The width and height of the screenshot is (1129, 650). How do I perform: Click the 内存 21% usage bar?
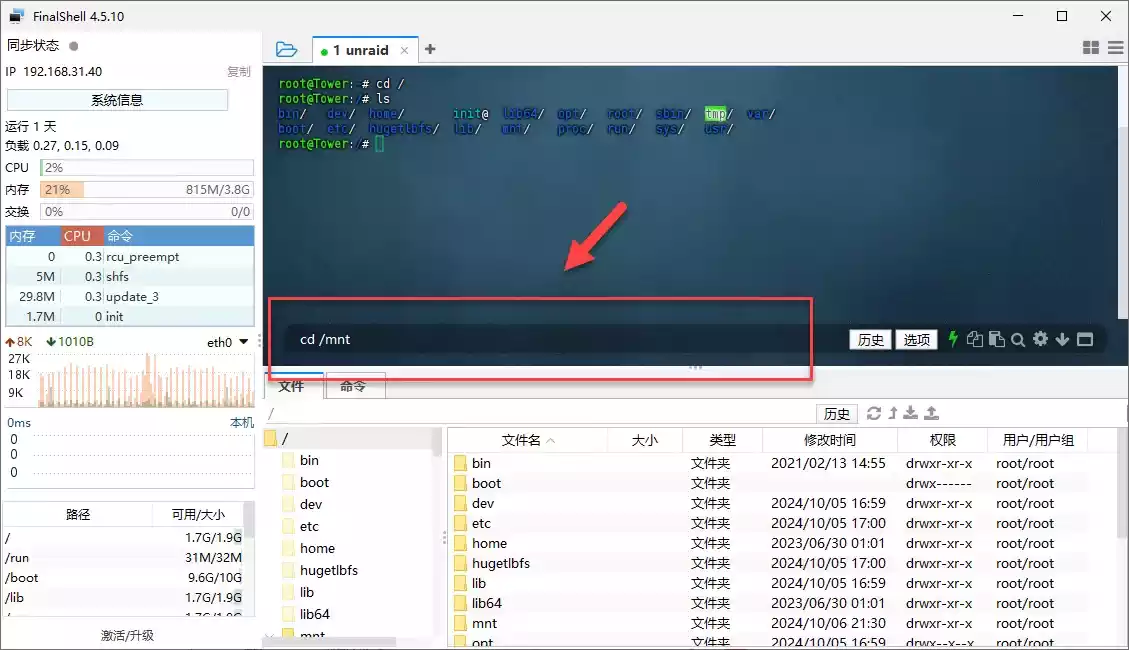coord(147,190)
